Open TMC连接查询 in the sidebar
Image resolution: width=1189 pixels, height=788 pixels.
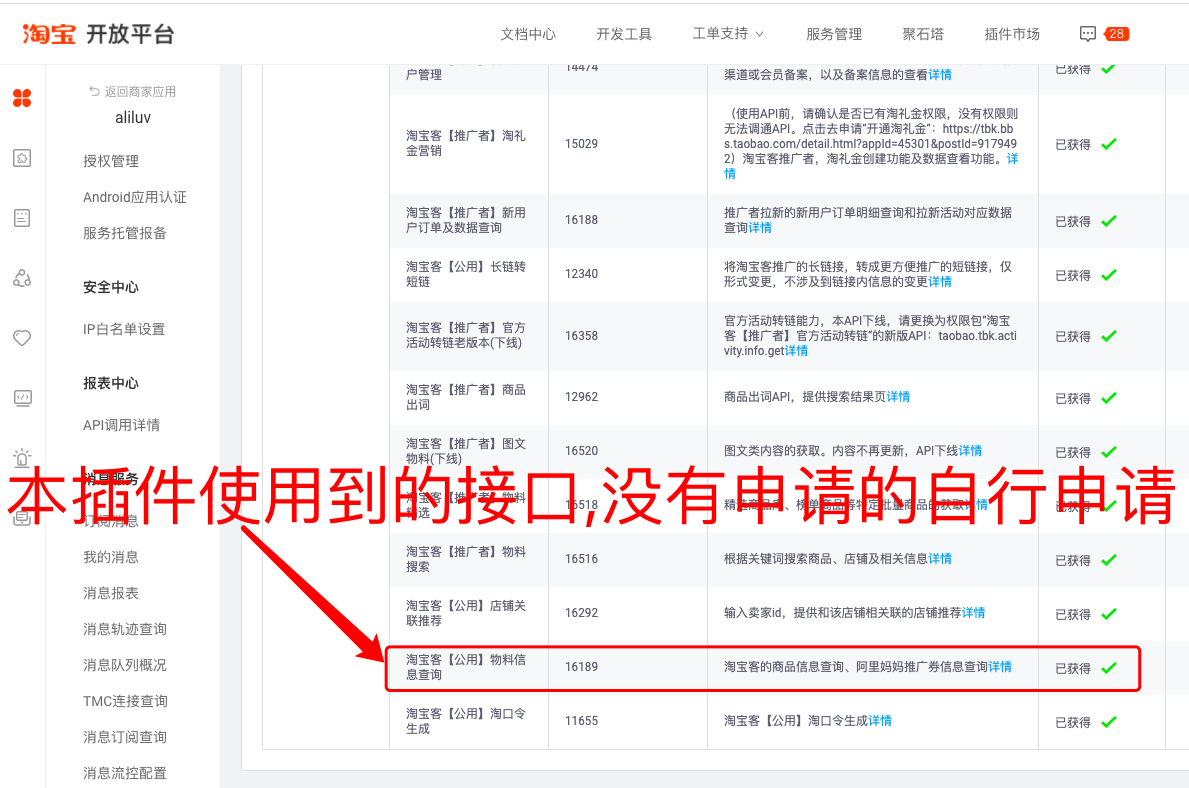125,701
